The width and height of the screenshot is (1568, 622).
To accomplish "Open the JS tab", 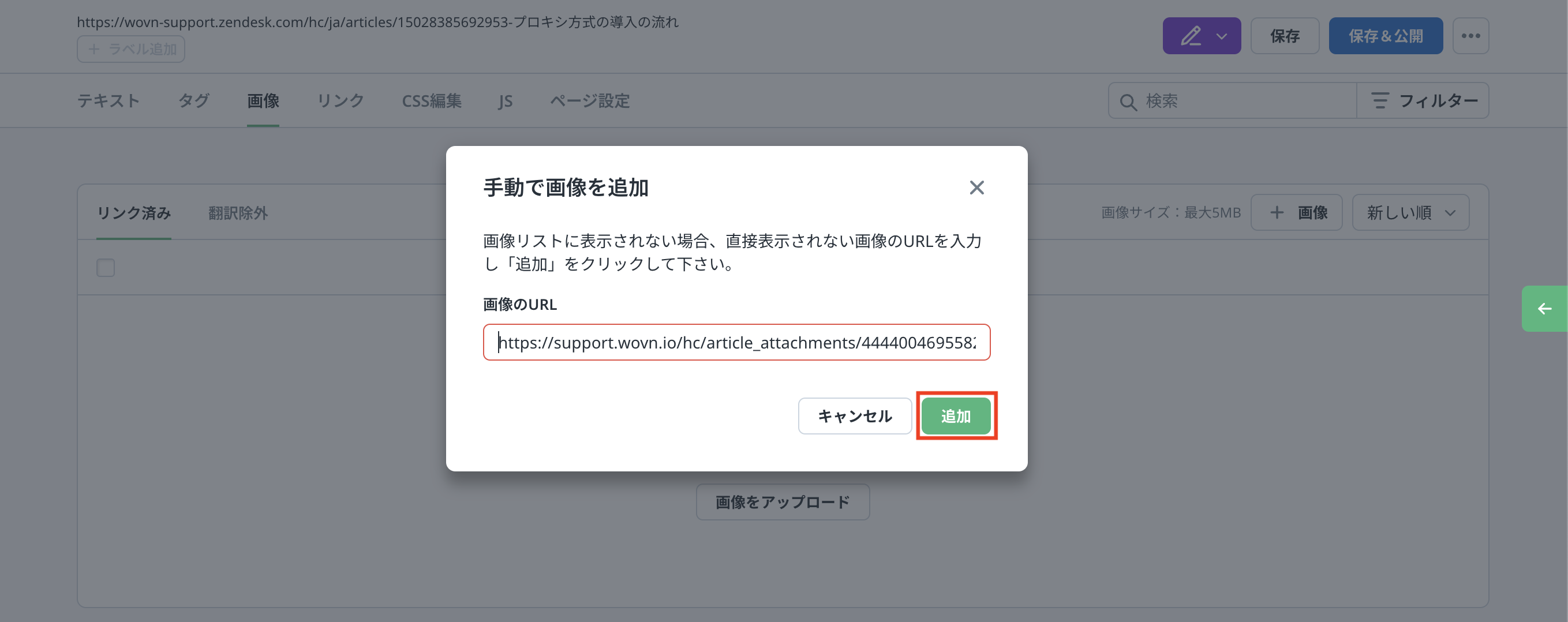I will [505, 100].
